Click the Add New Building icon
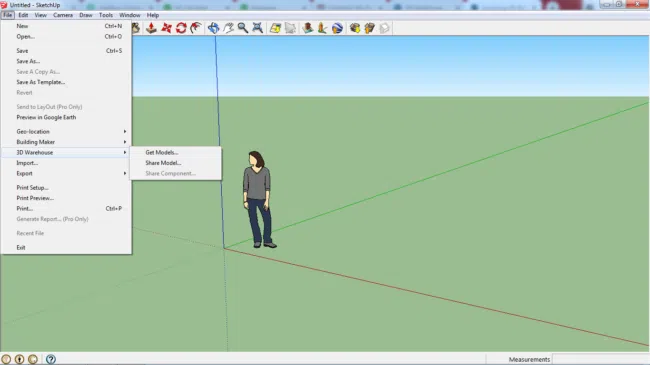This screenshot has width=650, height=365. pos(308,28)
